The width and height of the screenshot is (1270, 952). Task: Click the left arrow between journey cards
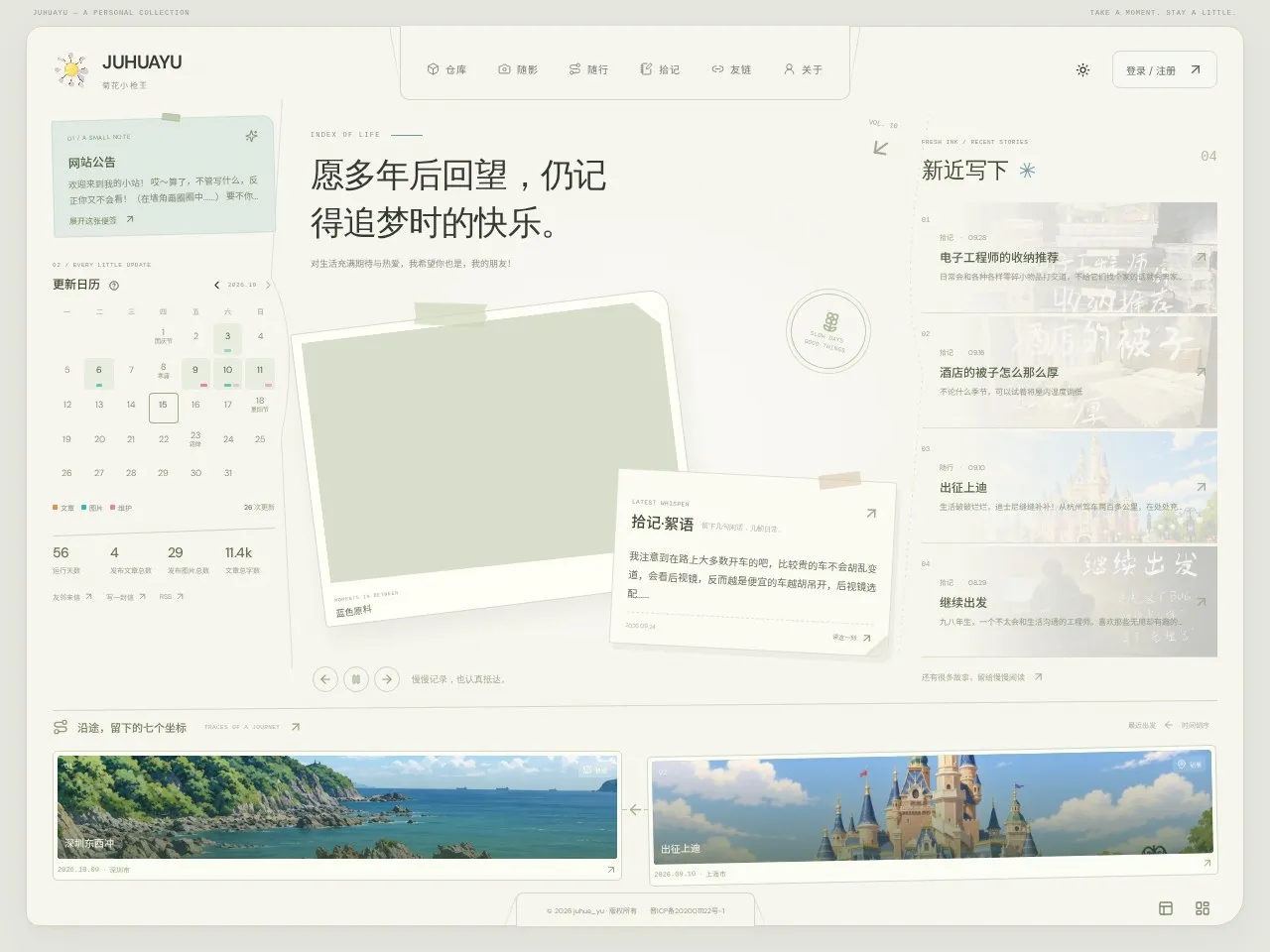pyautogui.click(x=635, y=809)
